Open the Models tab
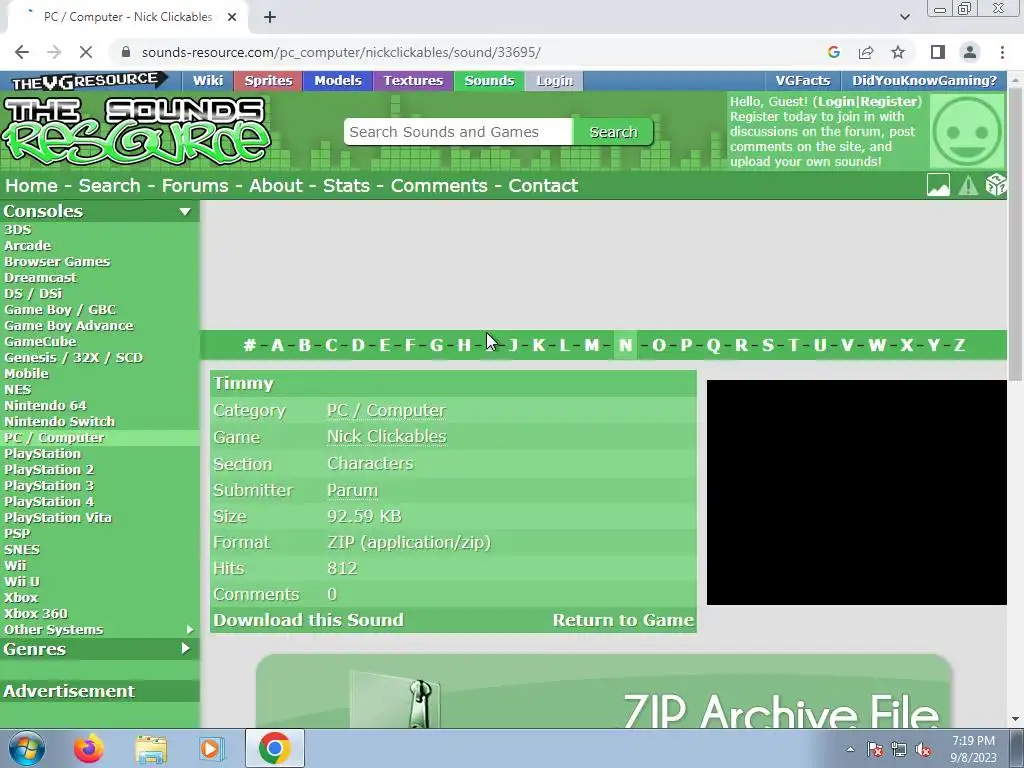The height and width of the screenshot is (768, 1024). pyautogui.click(x=338, y=80)
